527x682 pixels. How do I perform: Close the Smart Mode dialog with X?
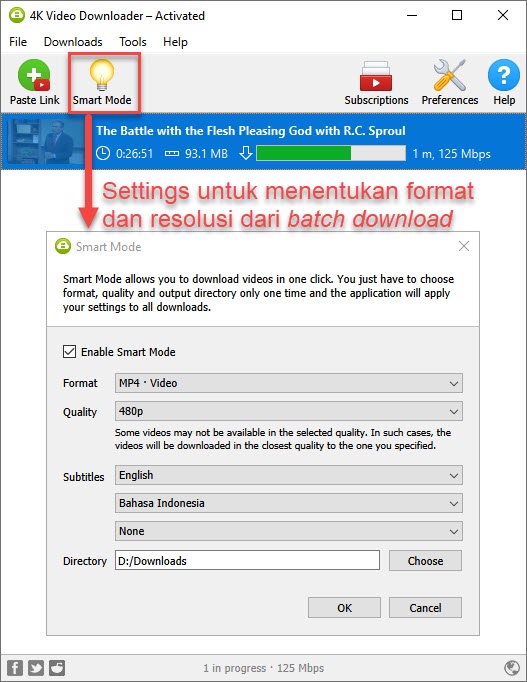pyautogui.click(x=464, y=246)
